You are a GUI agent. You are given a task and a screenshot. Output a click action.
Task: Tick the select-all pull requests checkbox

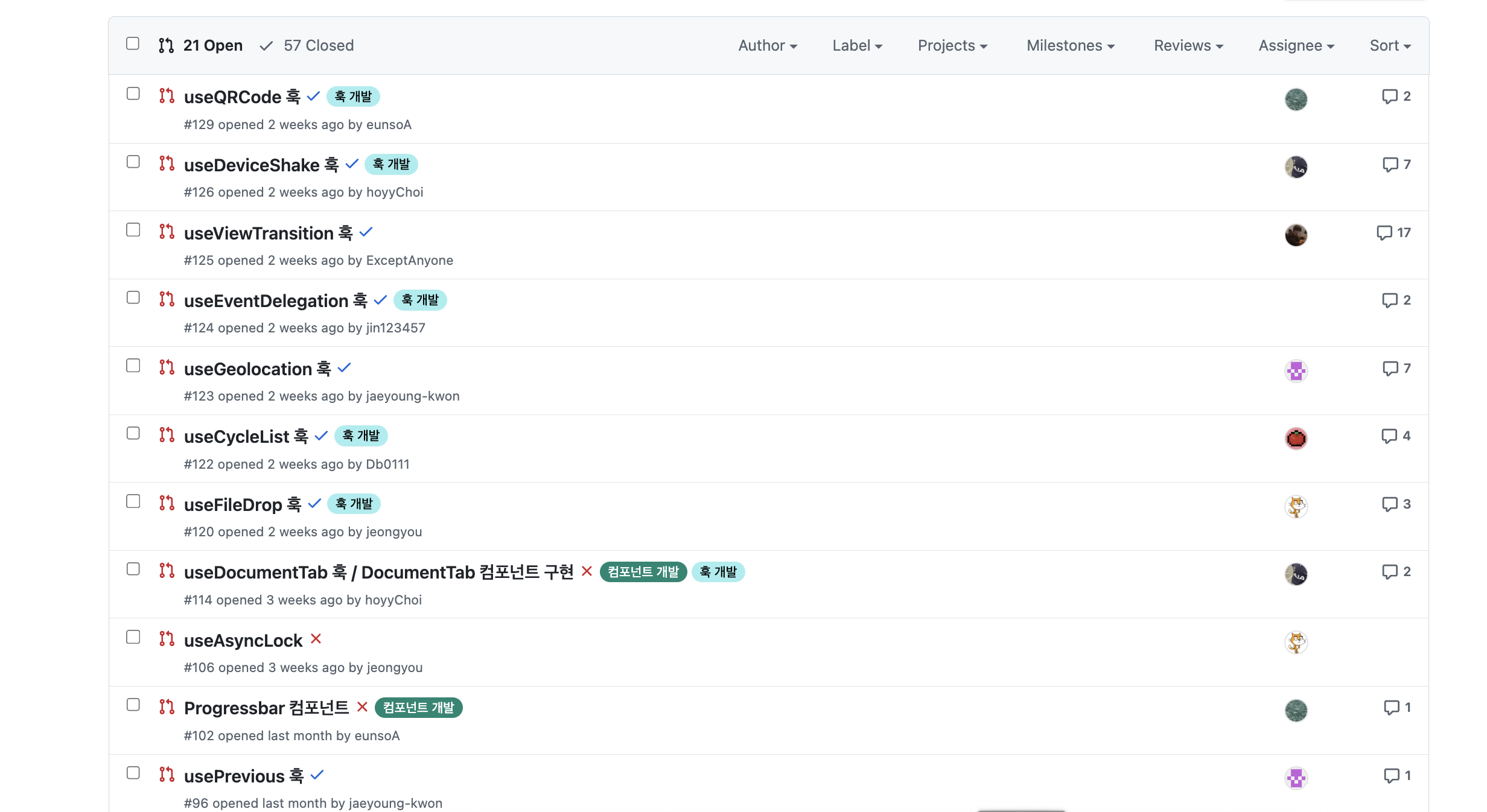click(133, 43)
